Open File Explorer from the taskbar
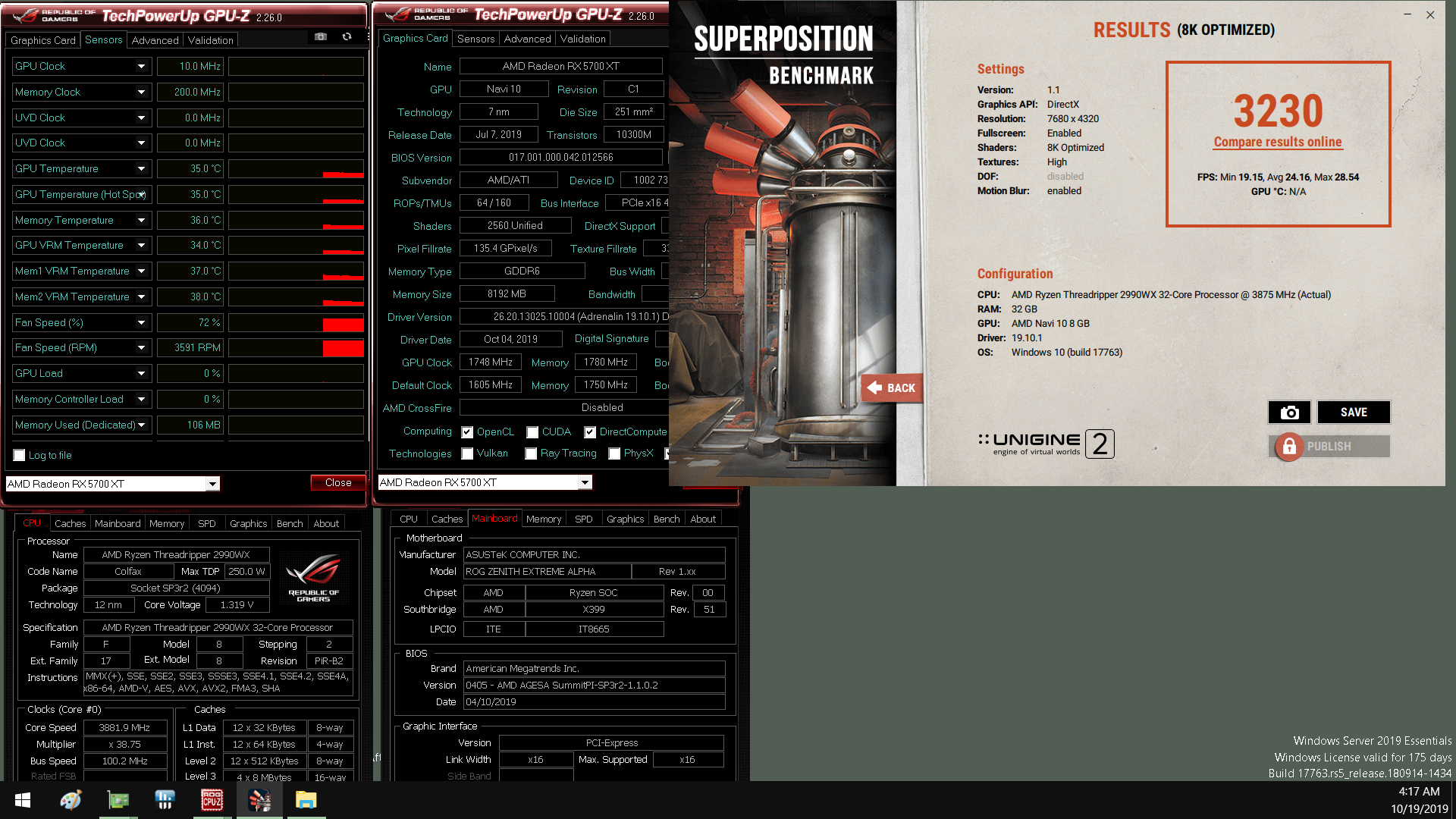This screenshot has width=1456, height=819. click(x=306, y=800)
